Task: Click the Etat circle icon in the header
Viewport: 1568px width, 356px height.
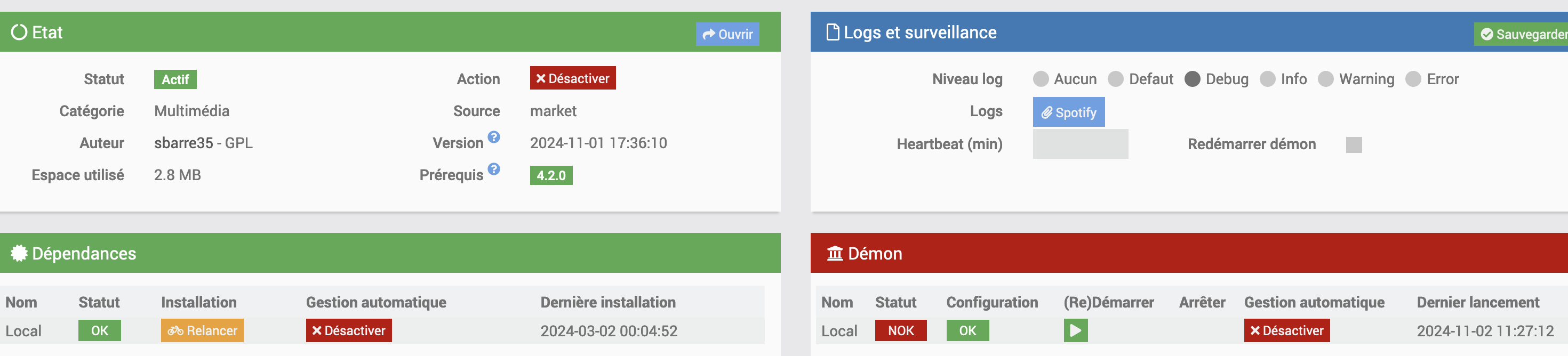Action: 20,33
